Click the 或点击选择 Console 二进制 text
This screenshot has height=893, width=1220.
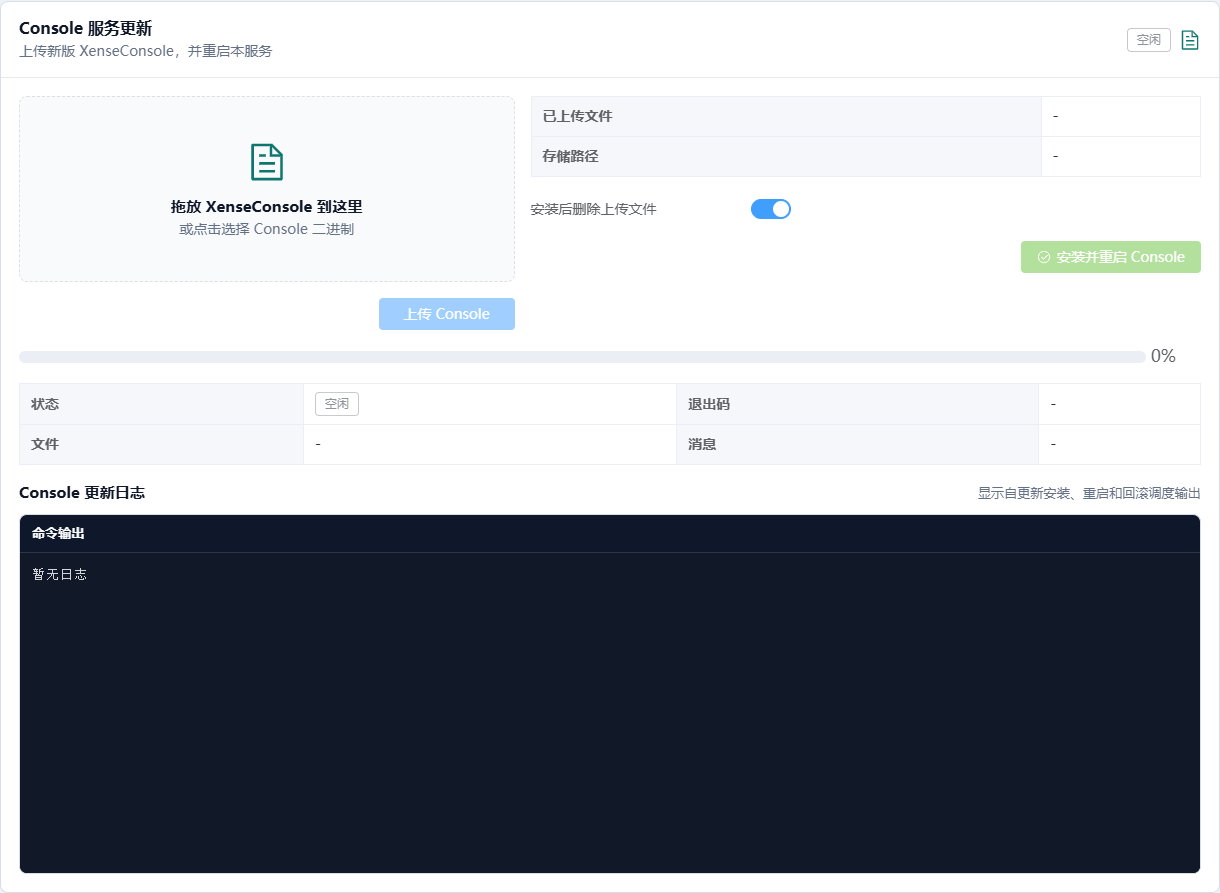[x=267, y=229]
